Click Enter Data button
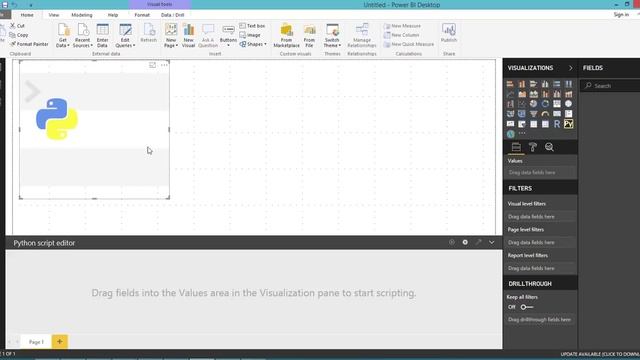Image resolution: width=640 pixels, height=360 pixels. coord(102,36)
